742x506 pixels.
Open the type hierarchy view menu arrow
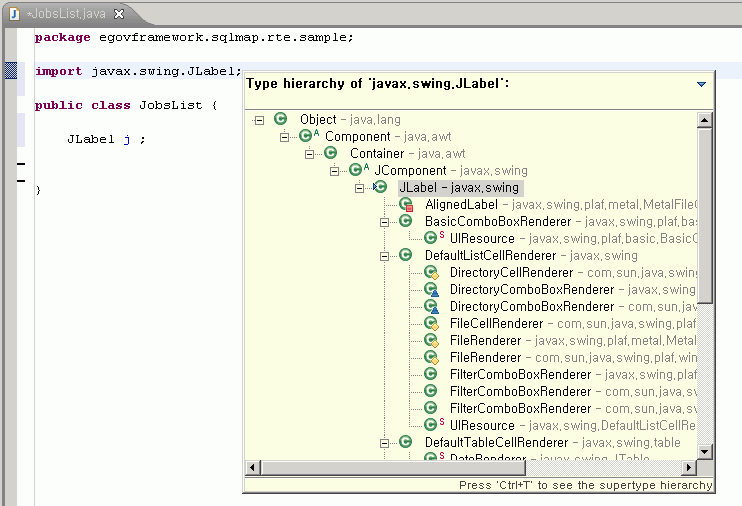tap(701, 85)
